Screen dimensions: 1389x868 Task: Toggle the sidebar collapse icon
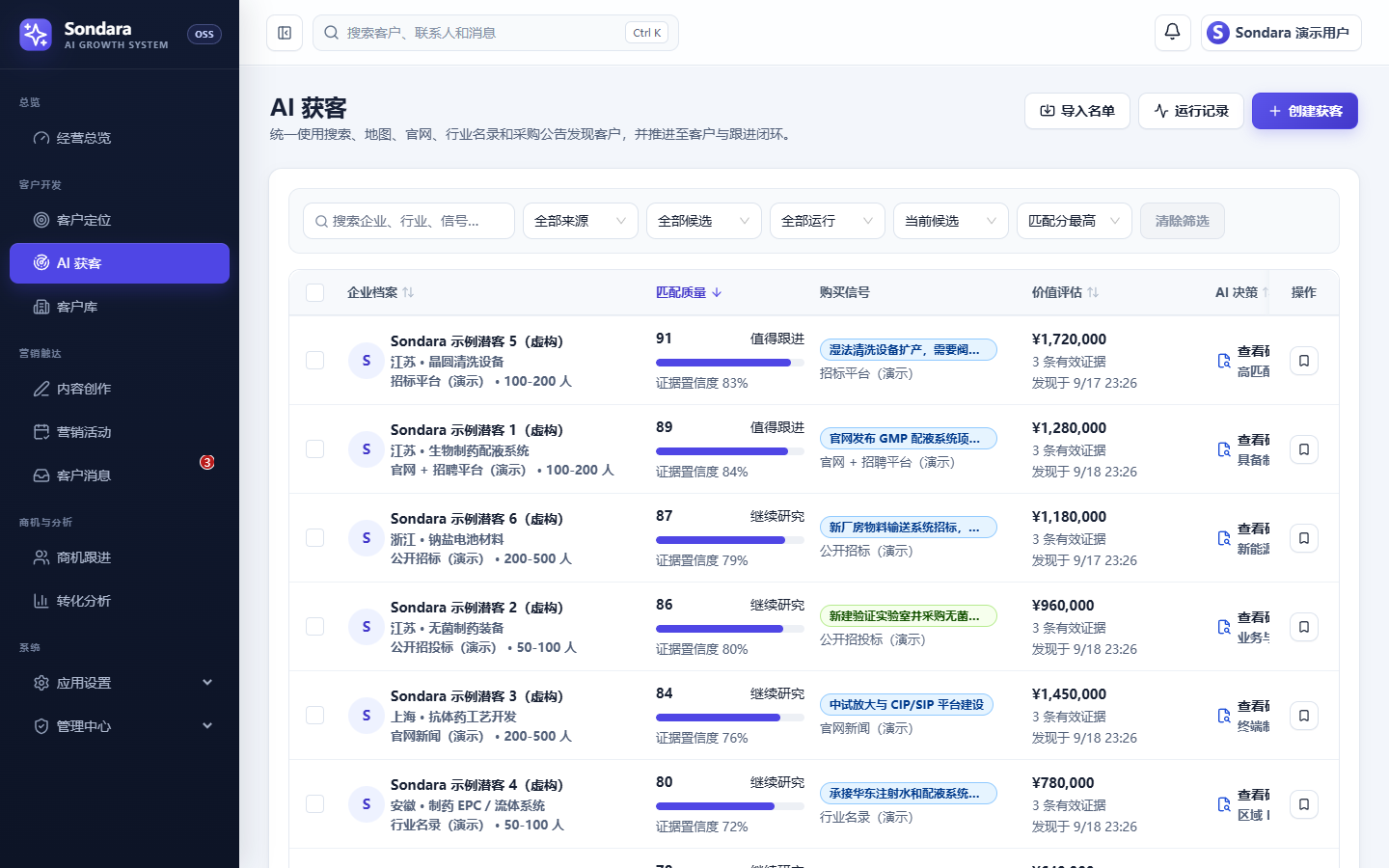click(285, 33)
